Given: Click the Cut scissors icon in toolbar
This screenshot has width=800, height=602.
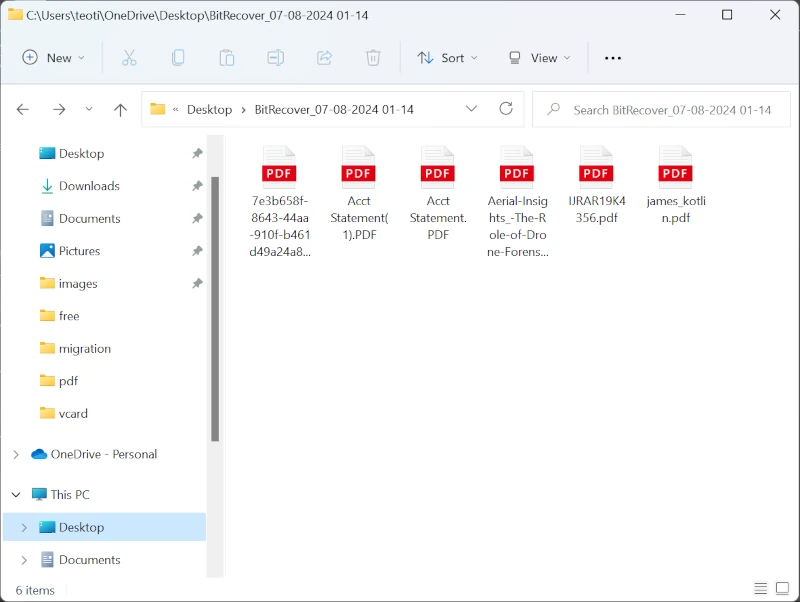Looking at the screenshot, I should pos(129,58).
